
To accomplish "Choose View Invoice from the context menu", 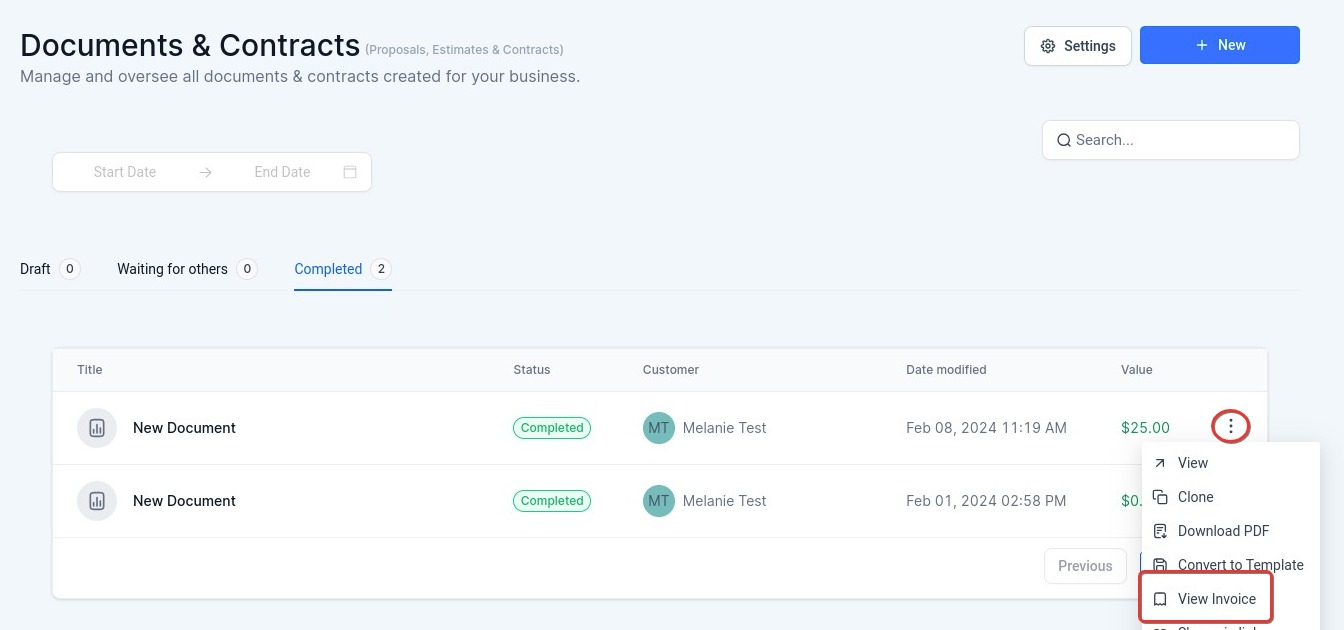I will [x=1216, y=598].
